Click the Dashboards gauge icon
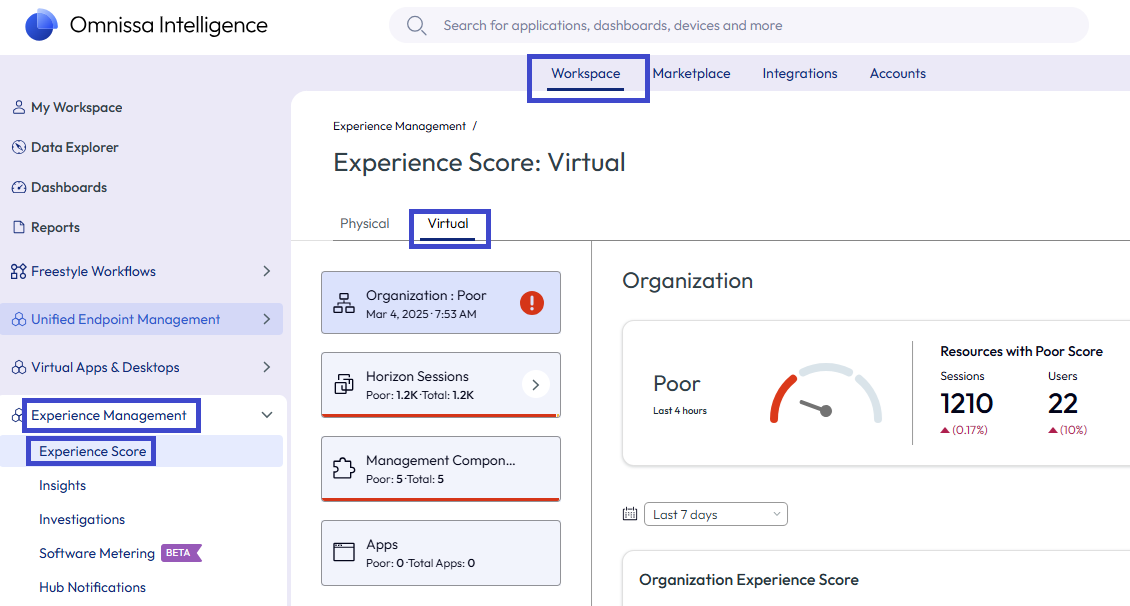 (x=19, y=187)
